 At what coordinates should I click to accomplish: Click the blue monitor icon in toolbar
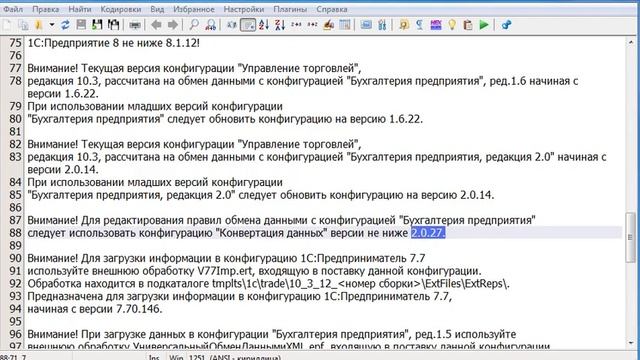(366, 25)
